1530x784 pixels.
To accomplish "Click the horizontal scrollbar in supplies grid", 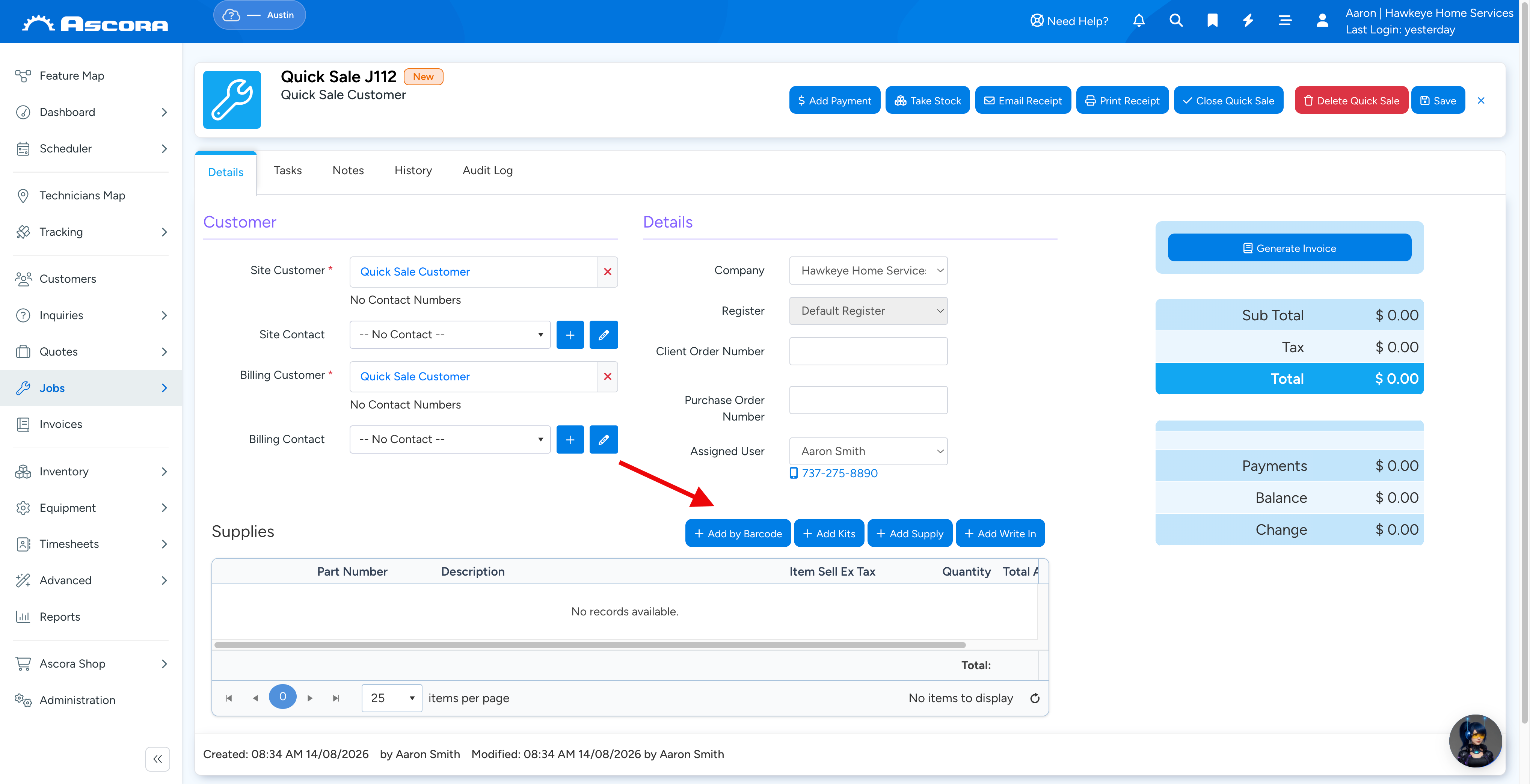I will [590, 645].
